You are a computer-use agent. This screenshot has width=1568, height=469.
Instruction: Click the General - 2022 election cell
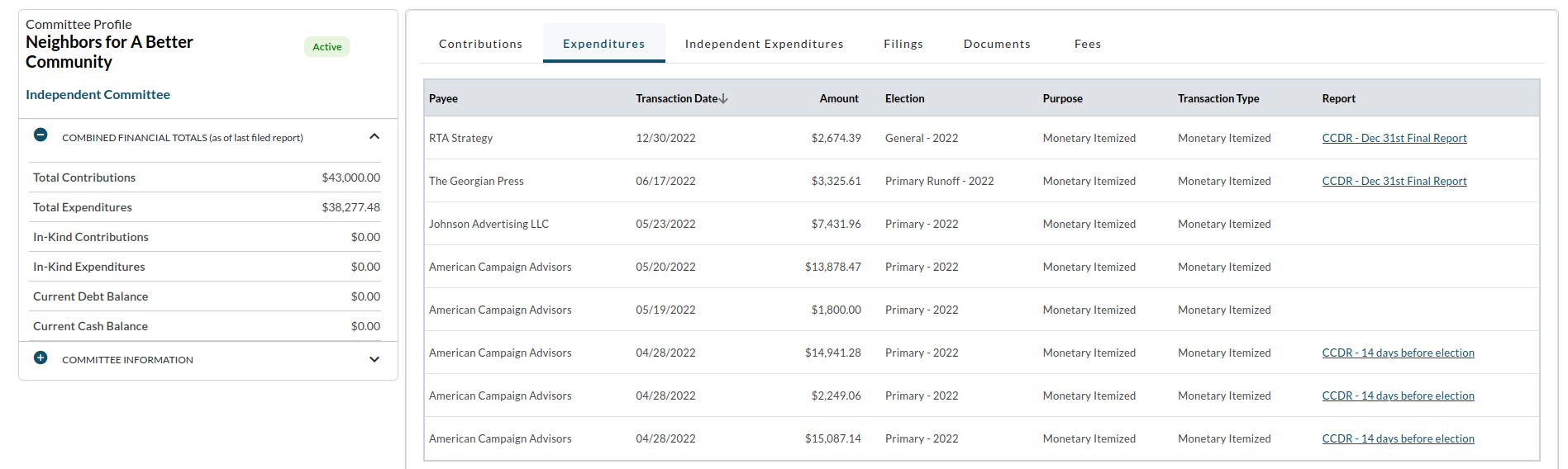coord(922,138)
